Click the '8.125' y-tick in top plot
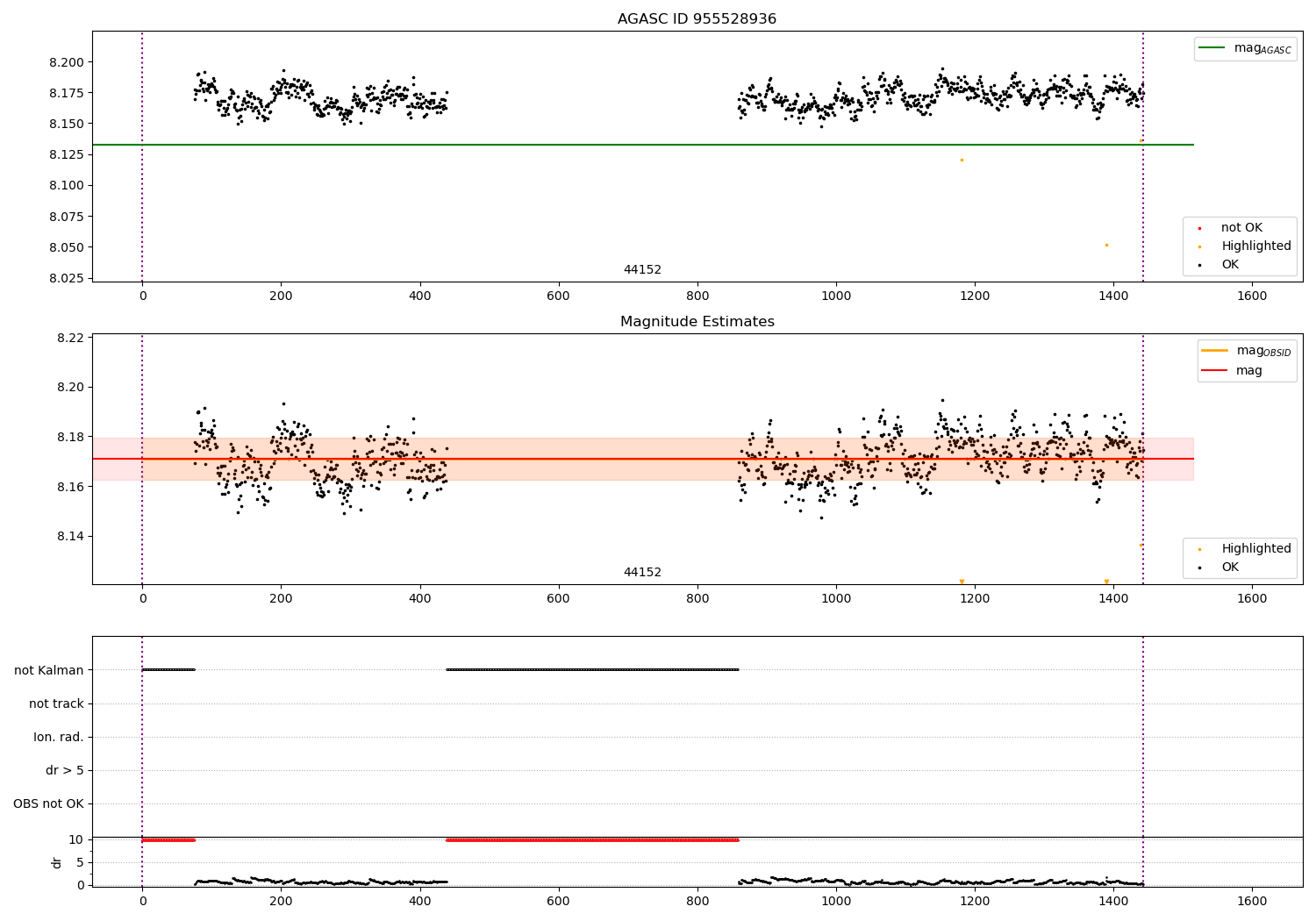The image size is (1316, 921). [67, 154]
